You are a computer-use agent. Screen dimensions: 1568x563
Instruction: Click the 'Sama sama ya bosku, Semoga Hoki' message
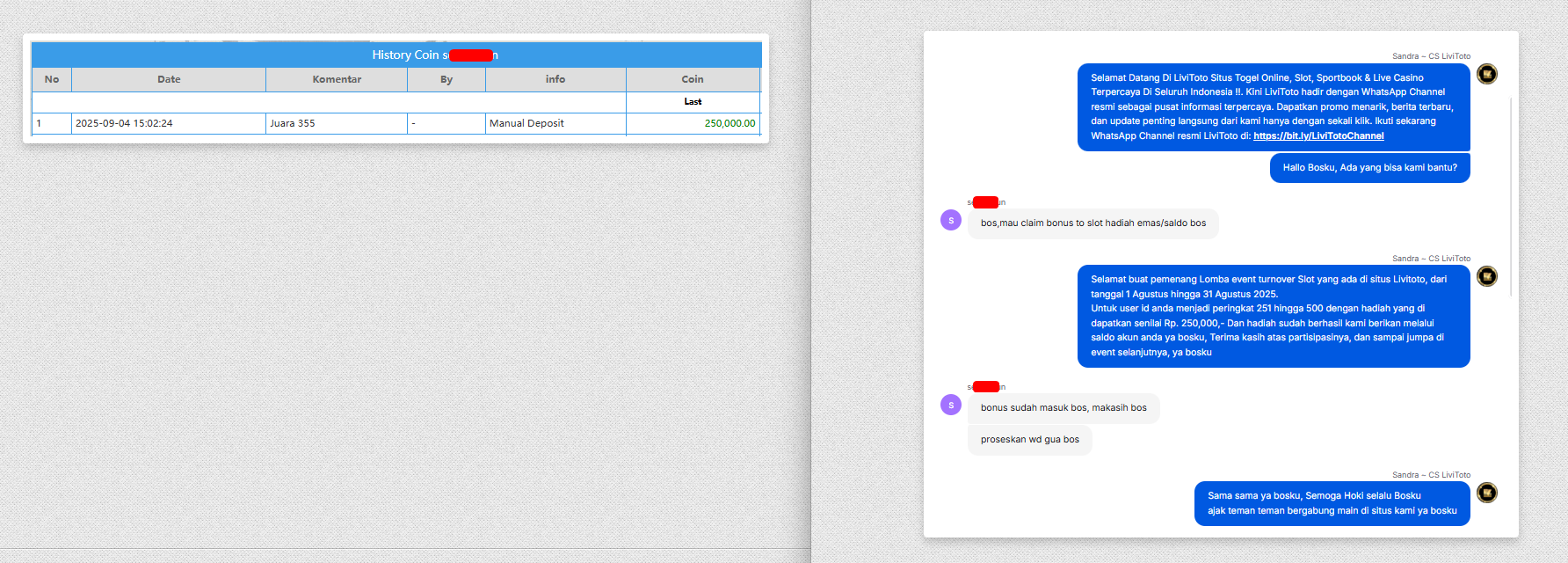pyautogui.click(x=1332, y=503)
